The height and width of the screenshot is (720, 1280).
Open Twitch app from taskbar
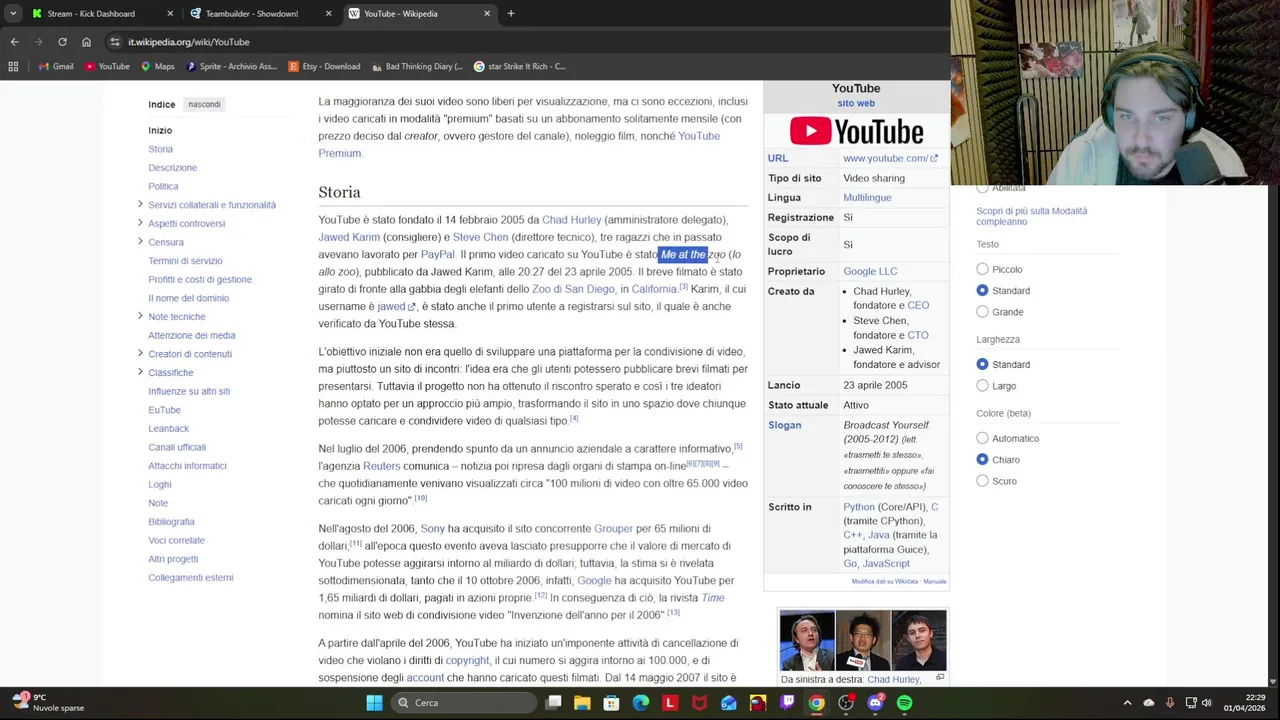point(787,703)
